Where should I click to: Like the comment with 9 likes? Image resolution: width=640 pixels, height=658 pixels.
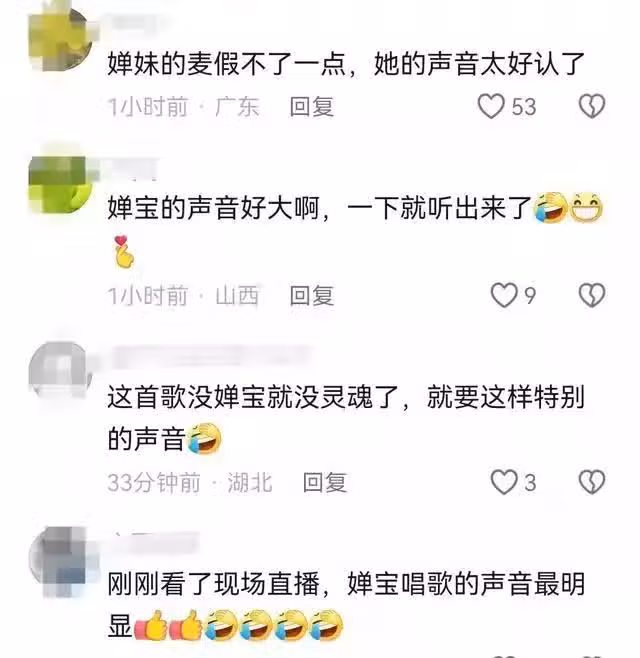[x=504, y=295]
